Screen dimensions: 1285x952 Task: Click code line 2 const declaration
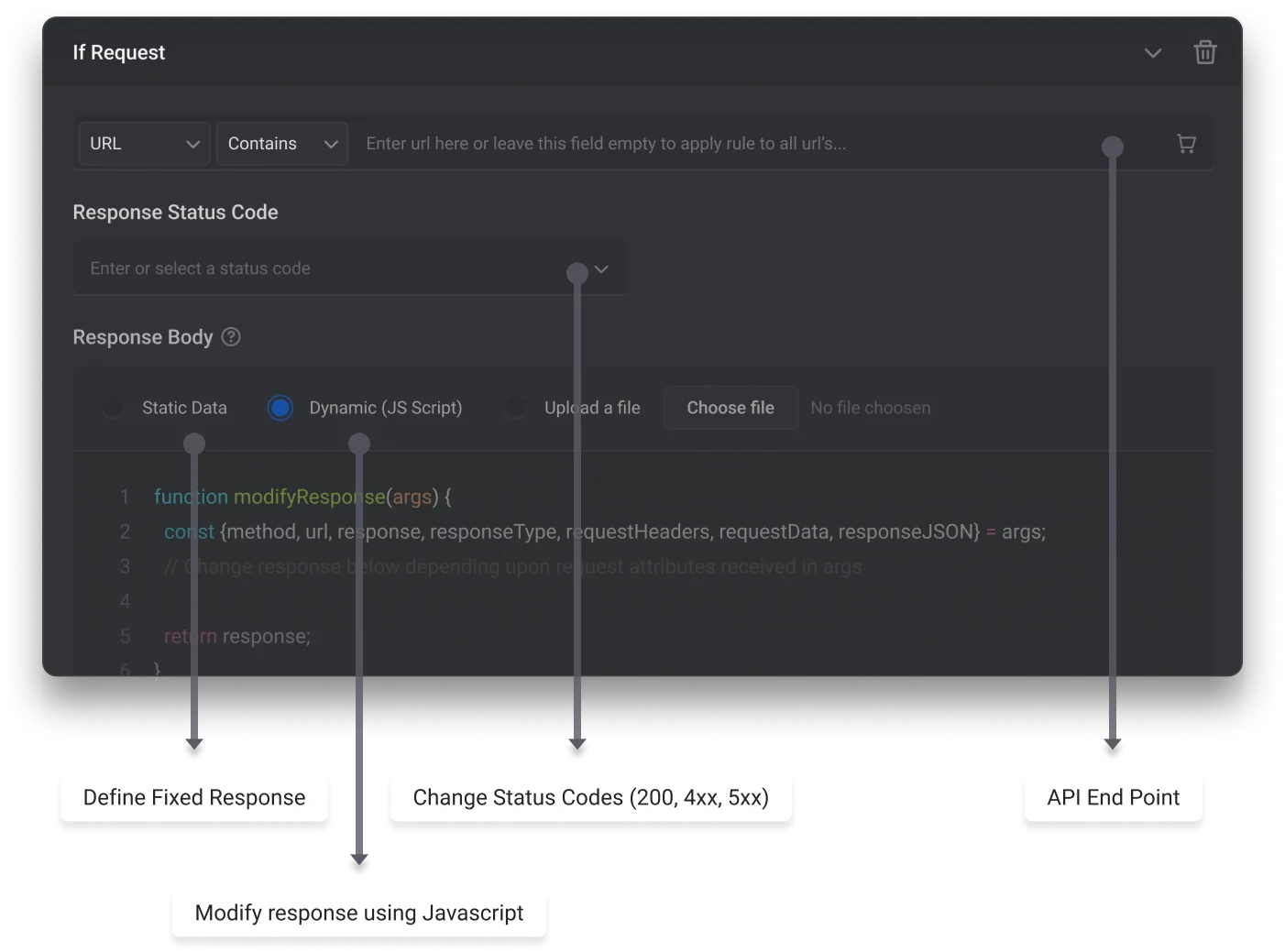pyautogui.click(x=605, y=531)
